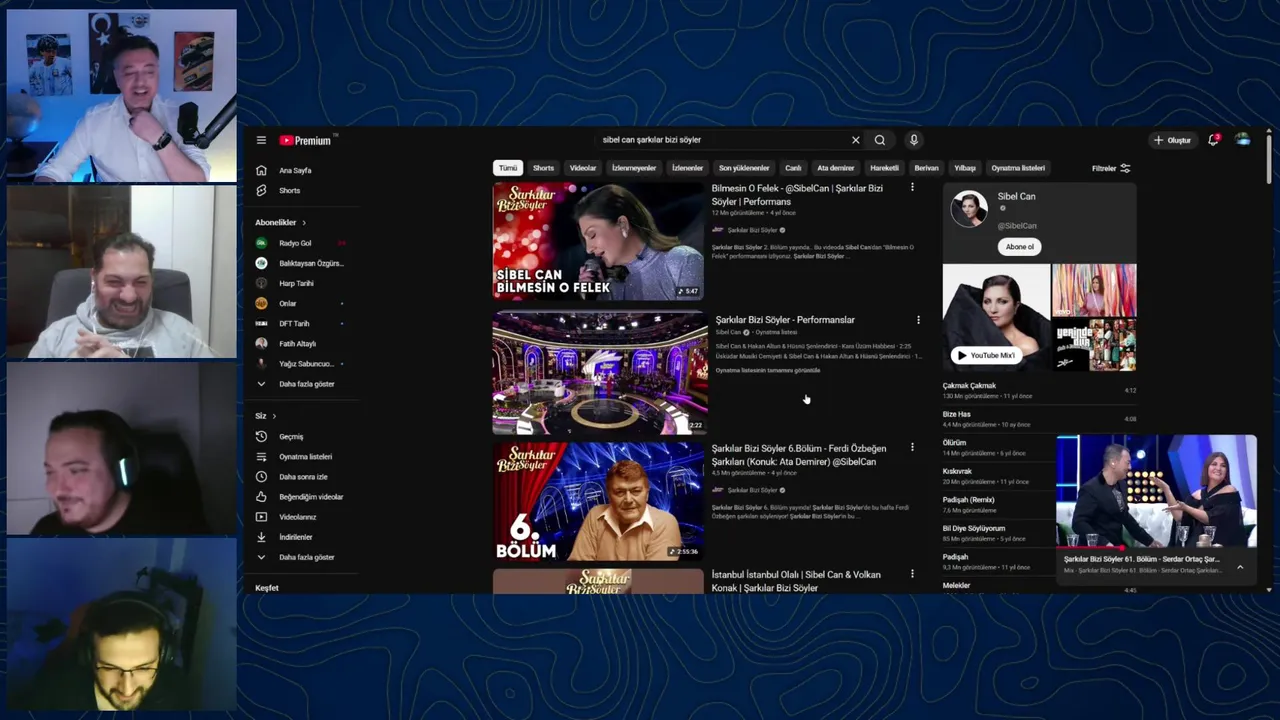Select the Tümü filter chip
This screenshot has height=720, width=1280.
(x=508, y=168)
